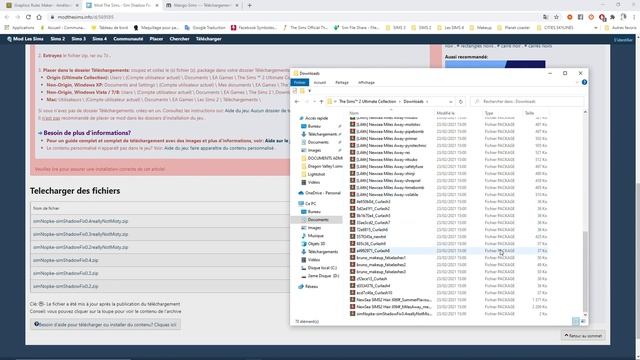Click the S'identifier link
The height and width of the screenshot is (360, 640).
[x=623, y=40]
